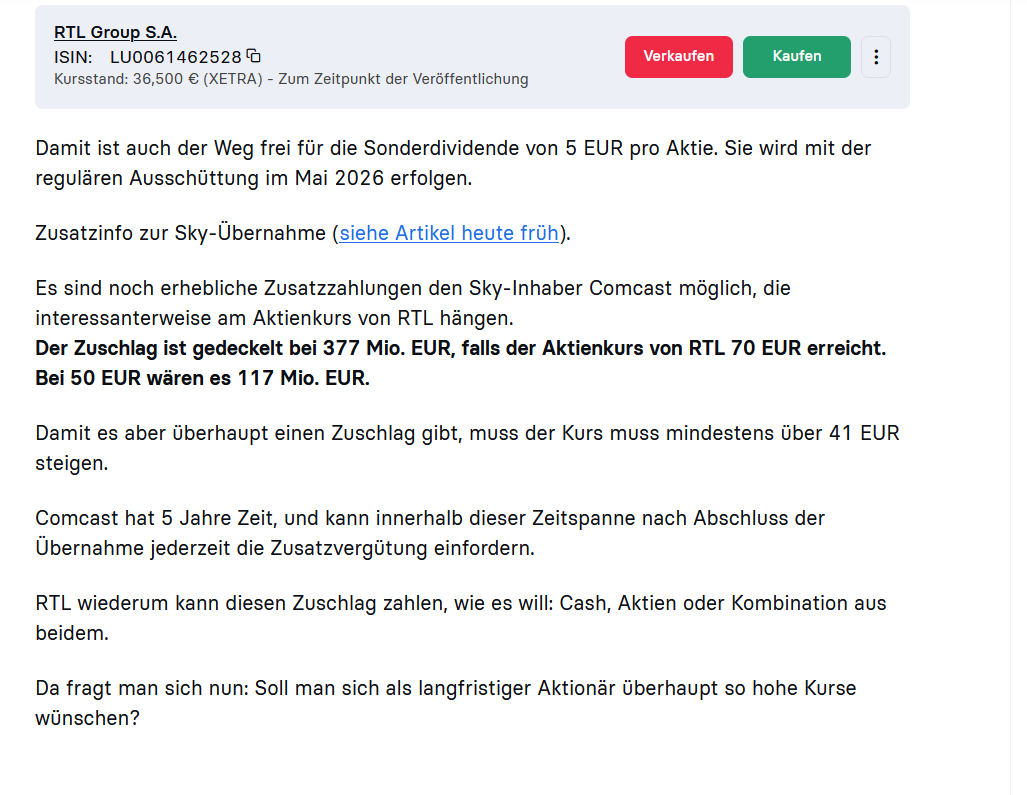Click the 'ISIN:' label in the stock card
The width and height of the screenshot is (1027, 795).
click(73, 57)
